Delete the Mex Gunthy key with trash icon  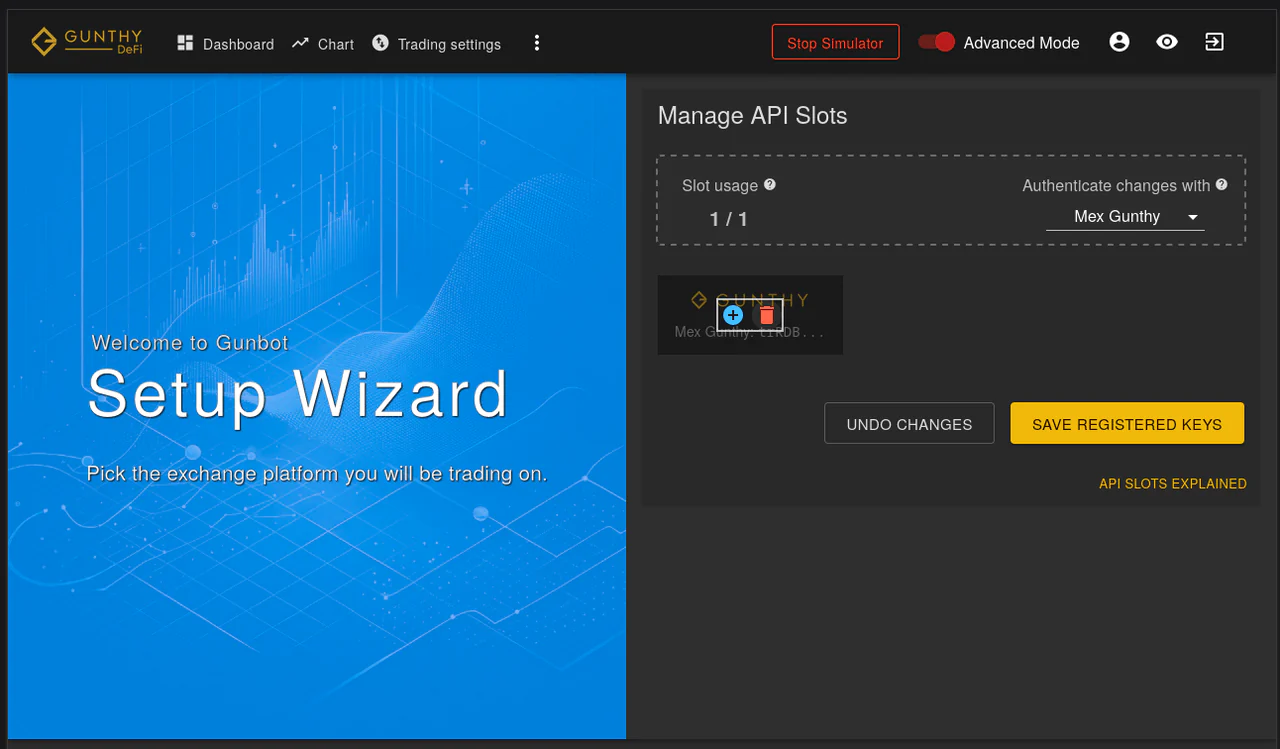click(766, 315)
